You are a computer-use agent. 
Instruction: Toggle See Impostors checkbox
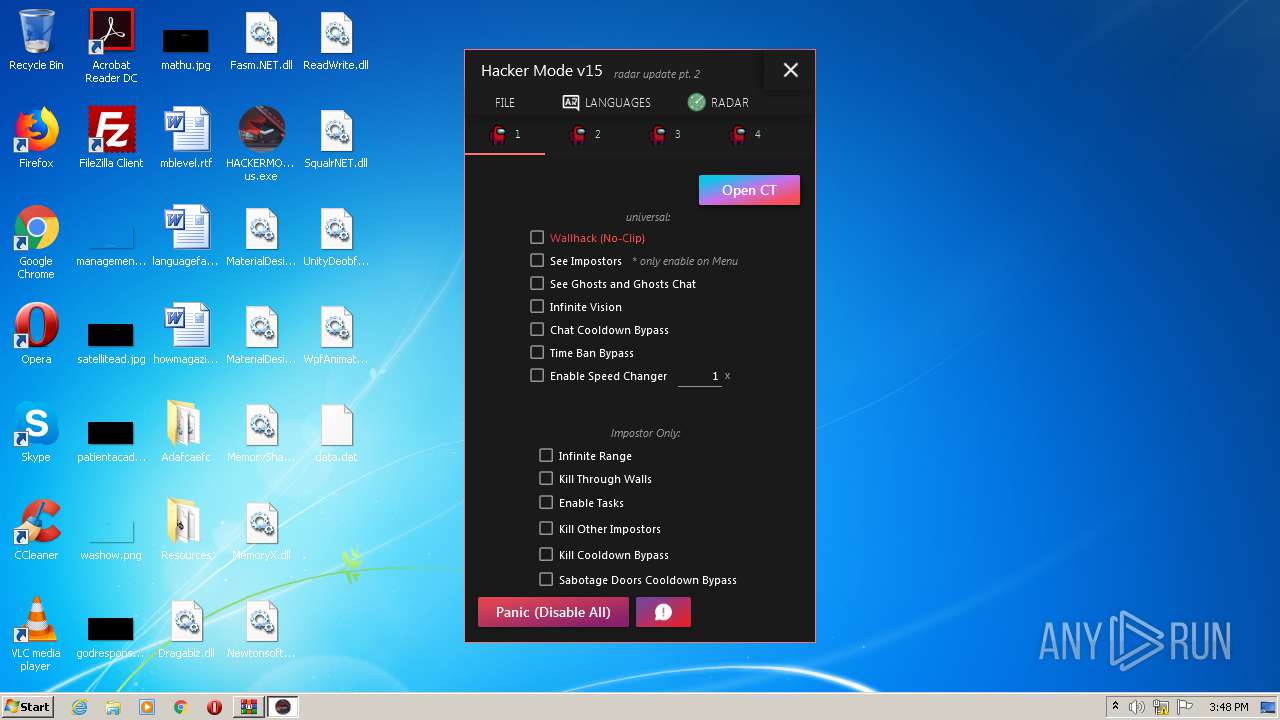(x=537, y=260)
